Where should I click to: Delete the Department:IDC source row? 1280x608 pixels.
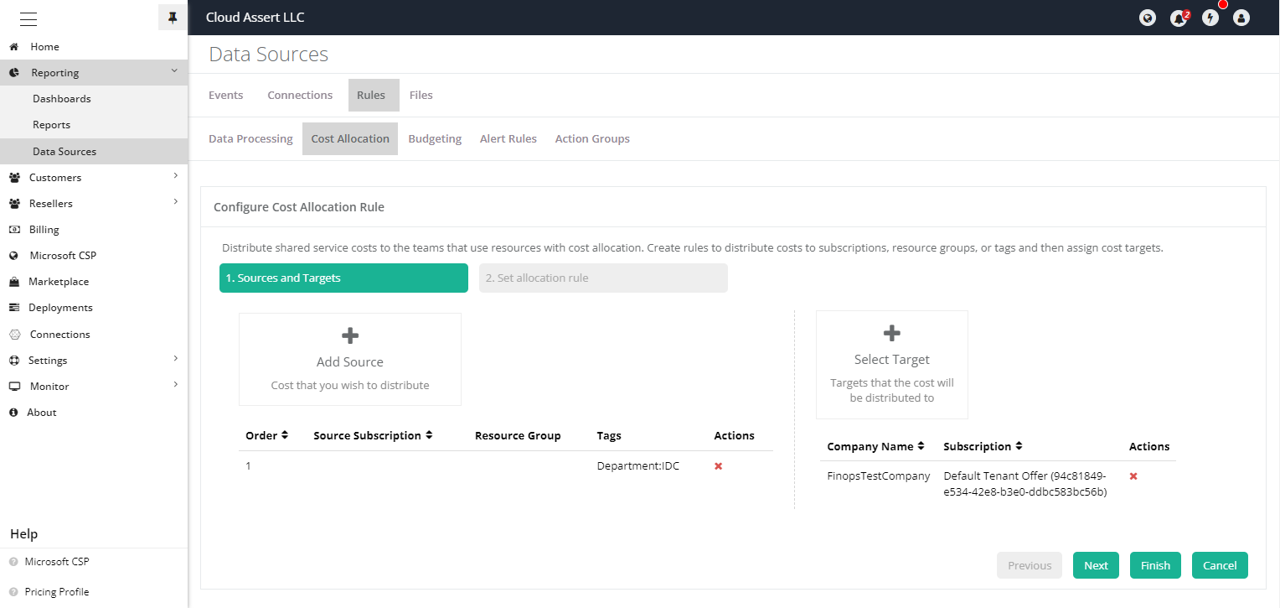click(x=718, y=466)
